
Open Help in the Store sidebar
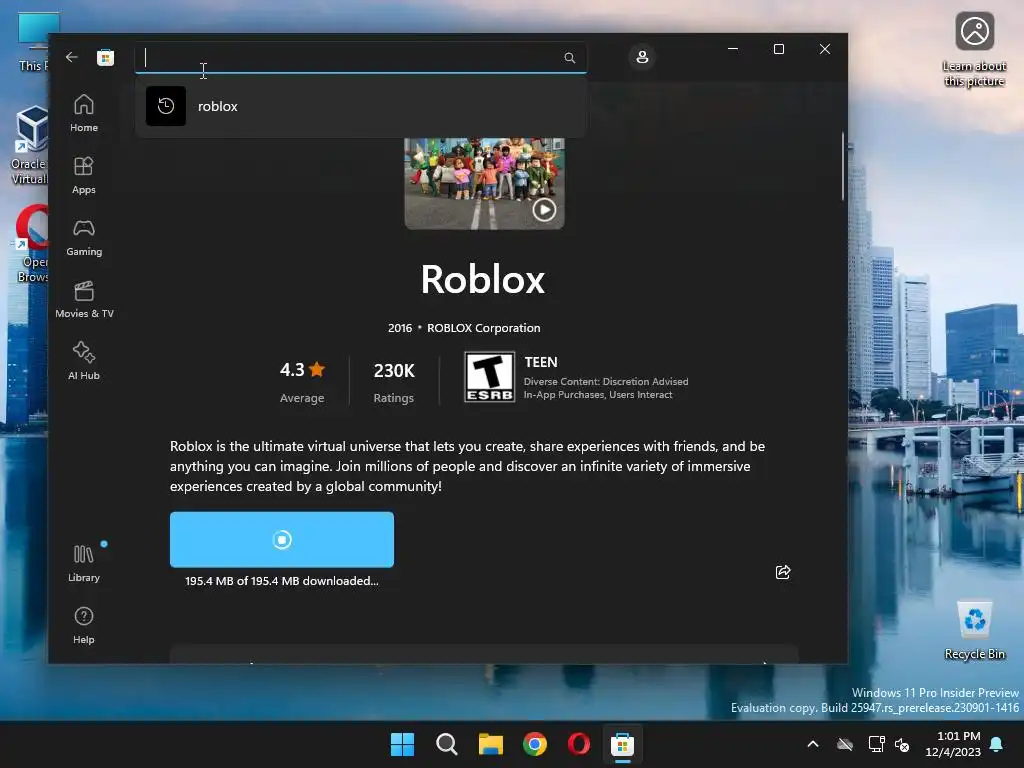(84, 625)
